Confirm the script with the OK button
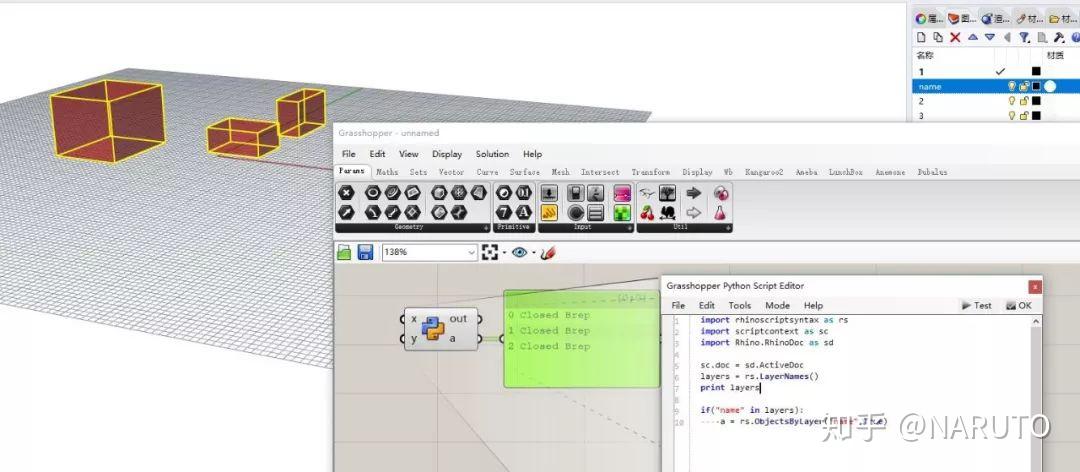 pos(1019,305)
